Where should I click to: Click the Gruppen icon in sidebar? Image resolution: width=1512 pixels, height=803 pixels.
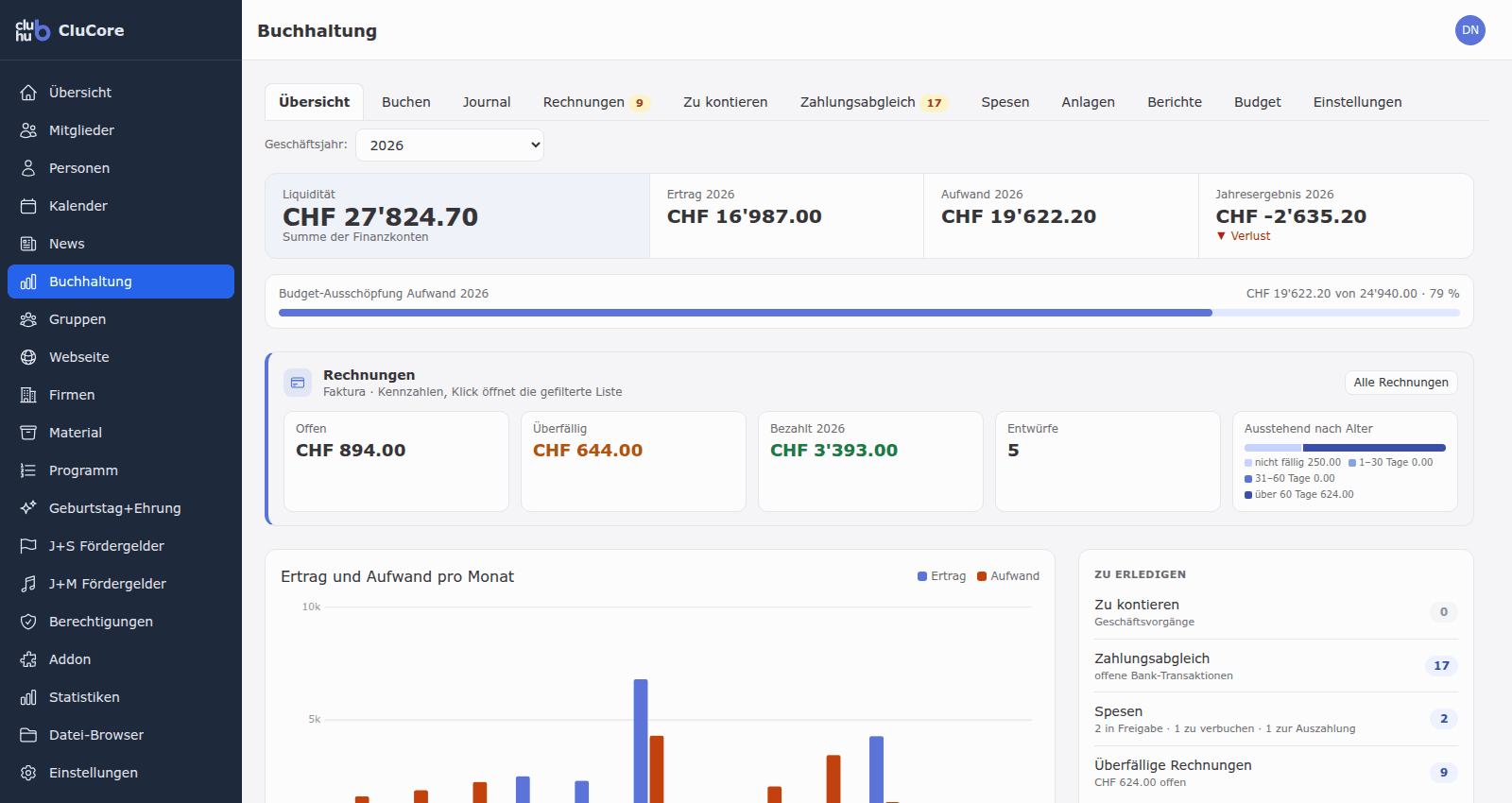28,319
